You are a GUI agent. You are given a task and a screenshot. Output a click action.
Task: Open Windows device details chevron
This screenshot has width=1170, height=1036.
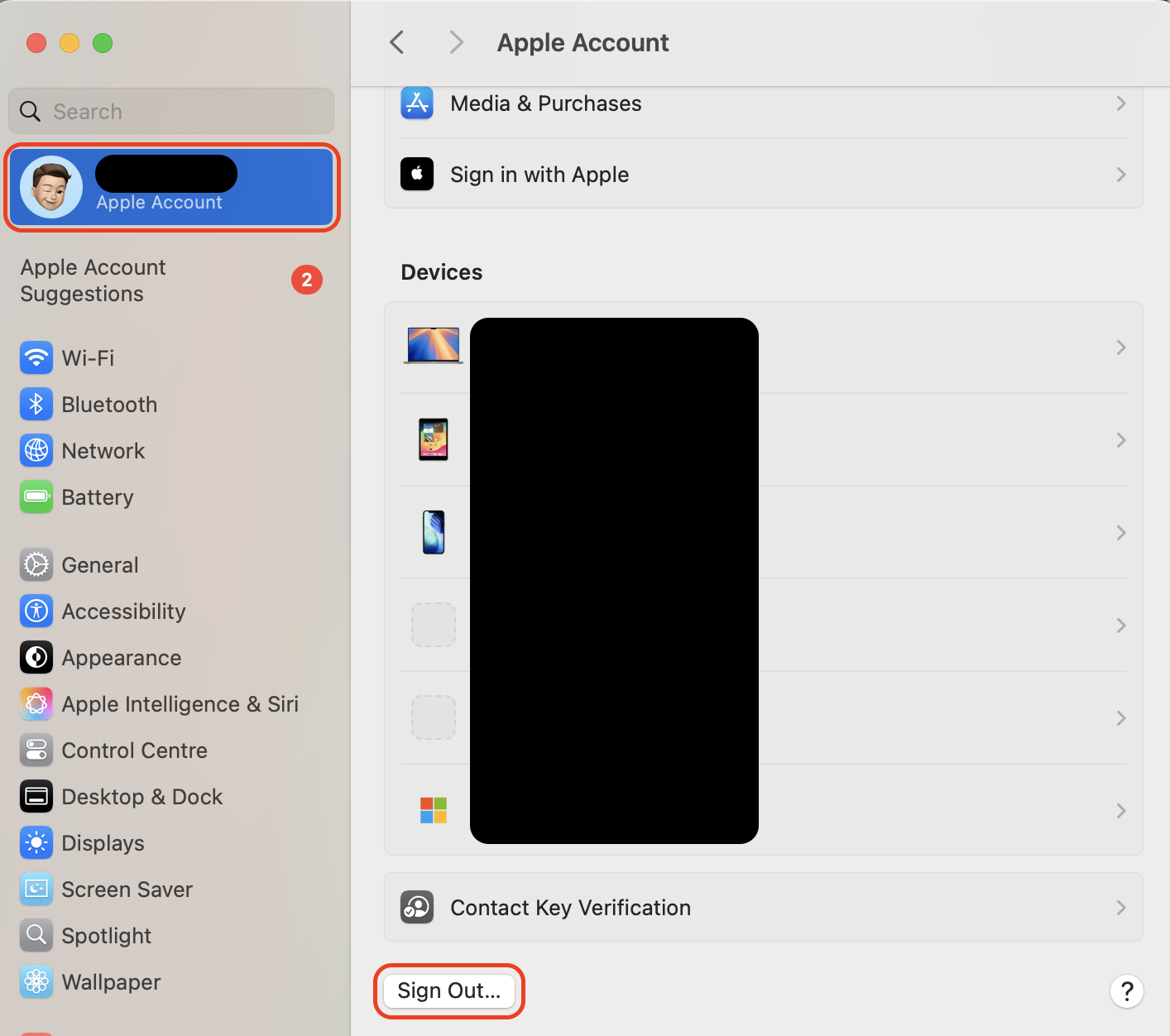pyautogui.click(x=1121, y=811)
